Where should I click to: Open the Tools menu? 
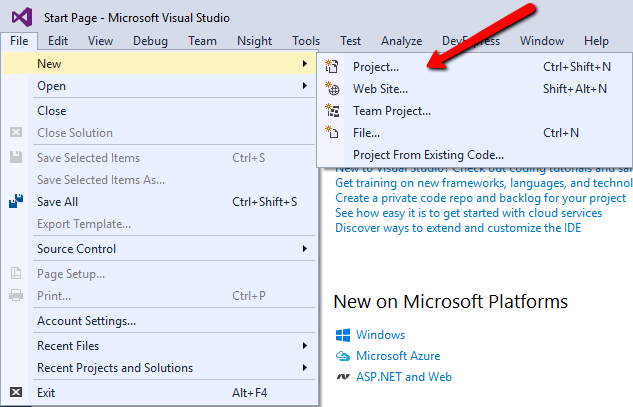(x=306, y=41)
